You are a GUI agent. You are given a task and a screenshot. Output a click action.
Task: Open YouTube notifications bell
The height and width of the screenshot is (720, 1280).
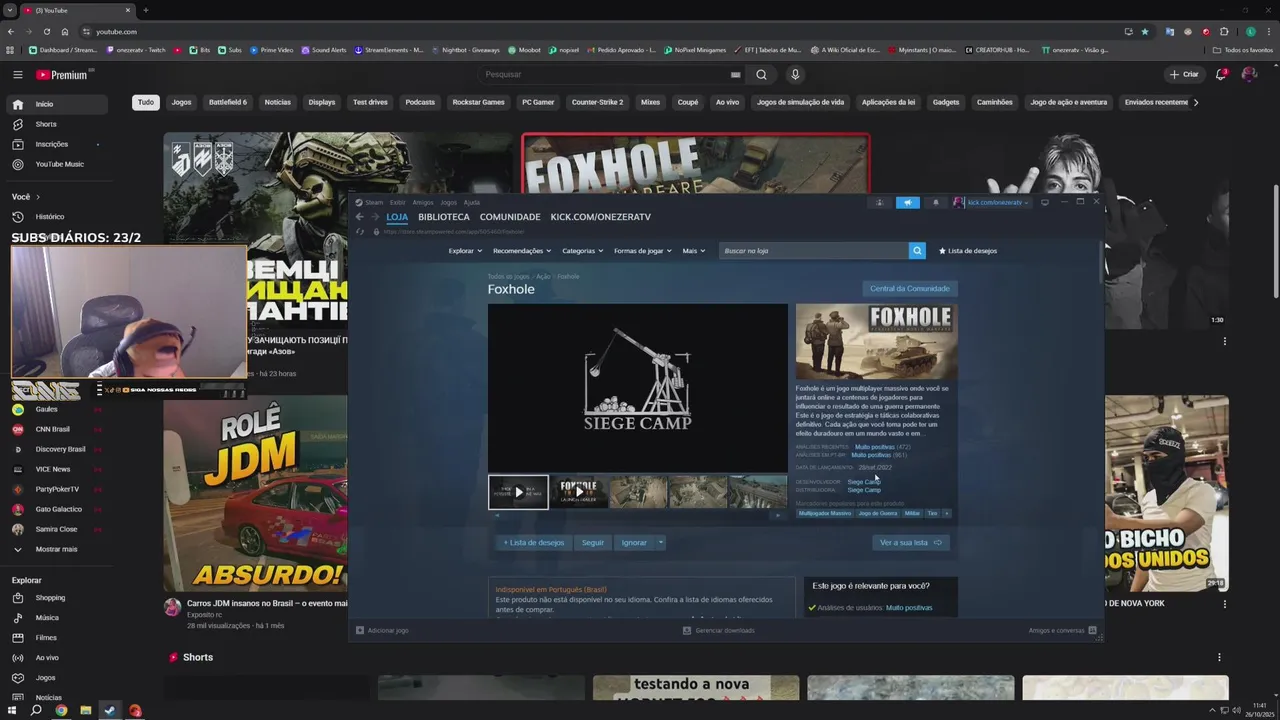click(x=1221, y=74)
